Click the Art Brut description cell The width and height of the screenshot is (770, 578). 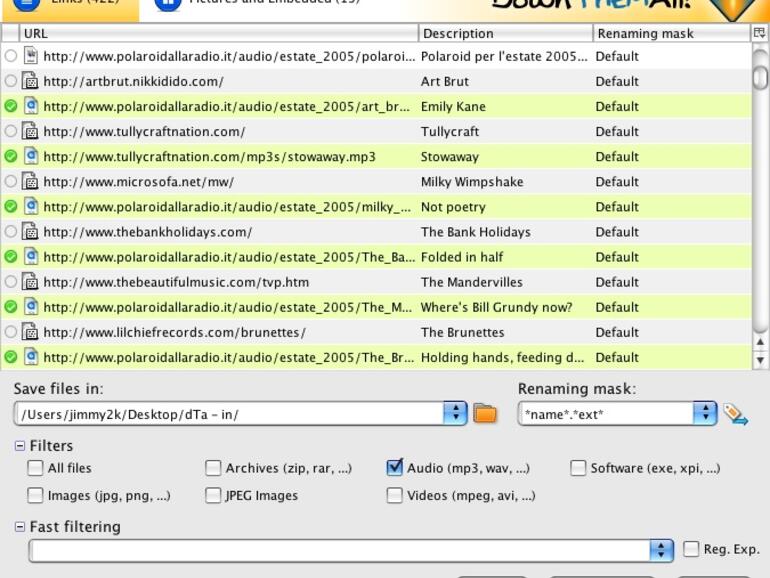click(445, 81)
